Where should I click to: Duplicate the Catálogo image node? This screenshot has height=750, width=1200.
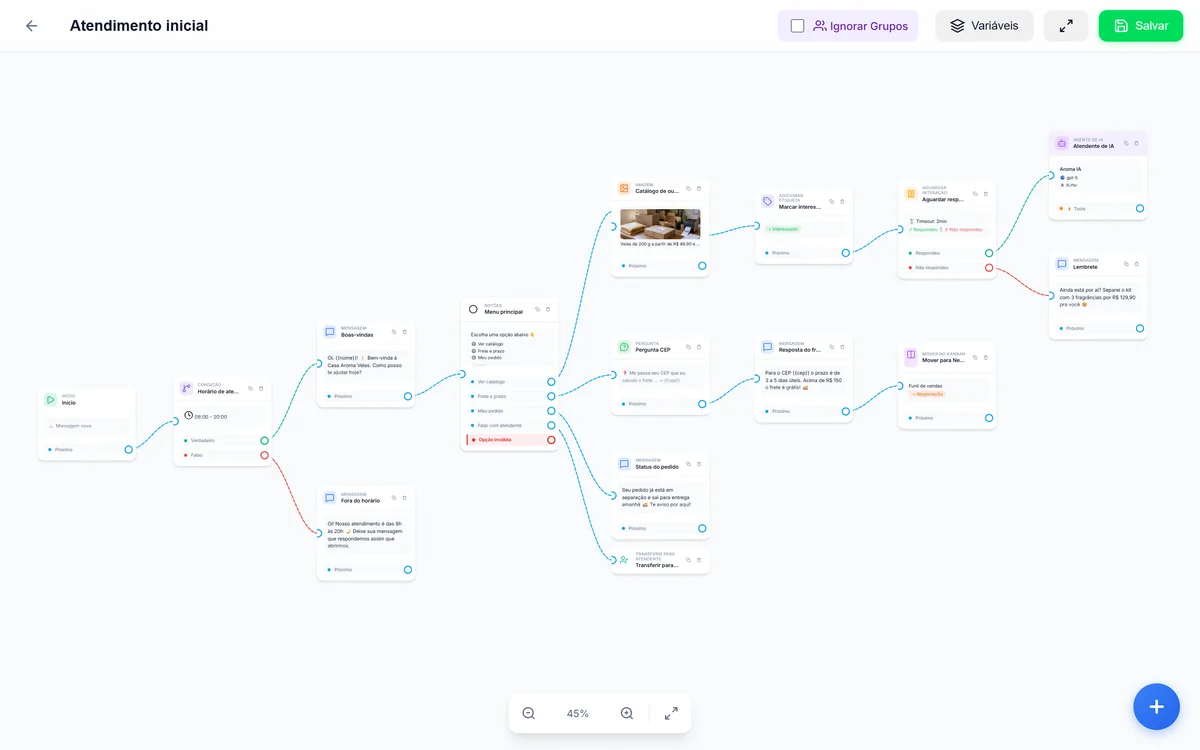tap(688, 188)
